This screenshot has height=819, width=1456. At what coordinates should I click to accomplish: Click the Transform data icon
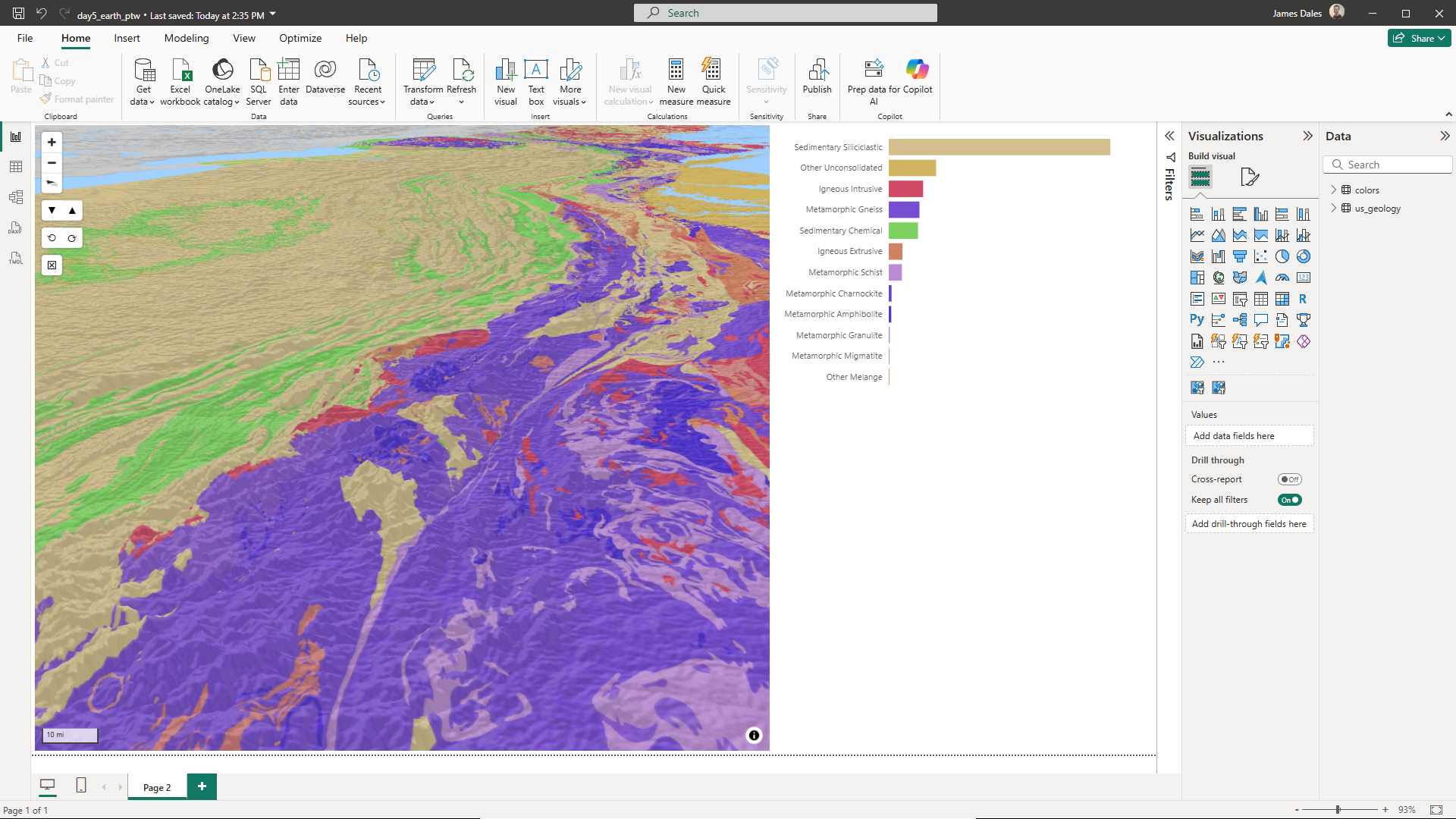pyautogui.click(x=423, y=71)
